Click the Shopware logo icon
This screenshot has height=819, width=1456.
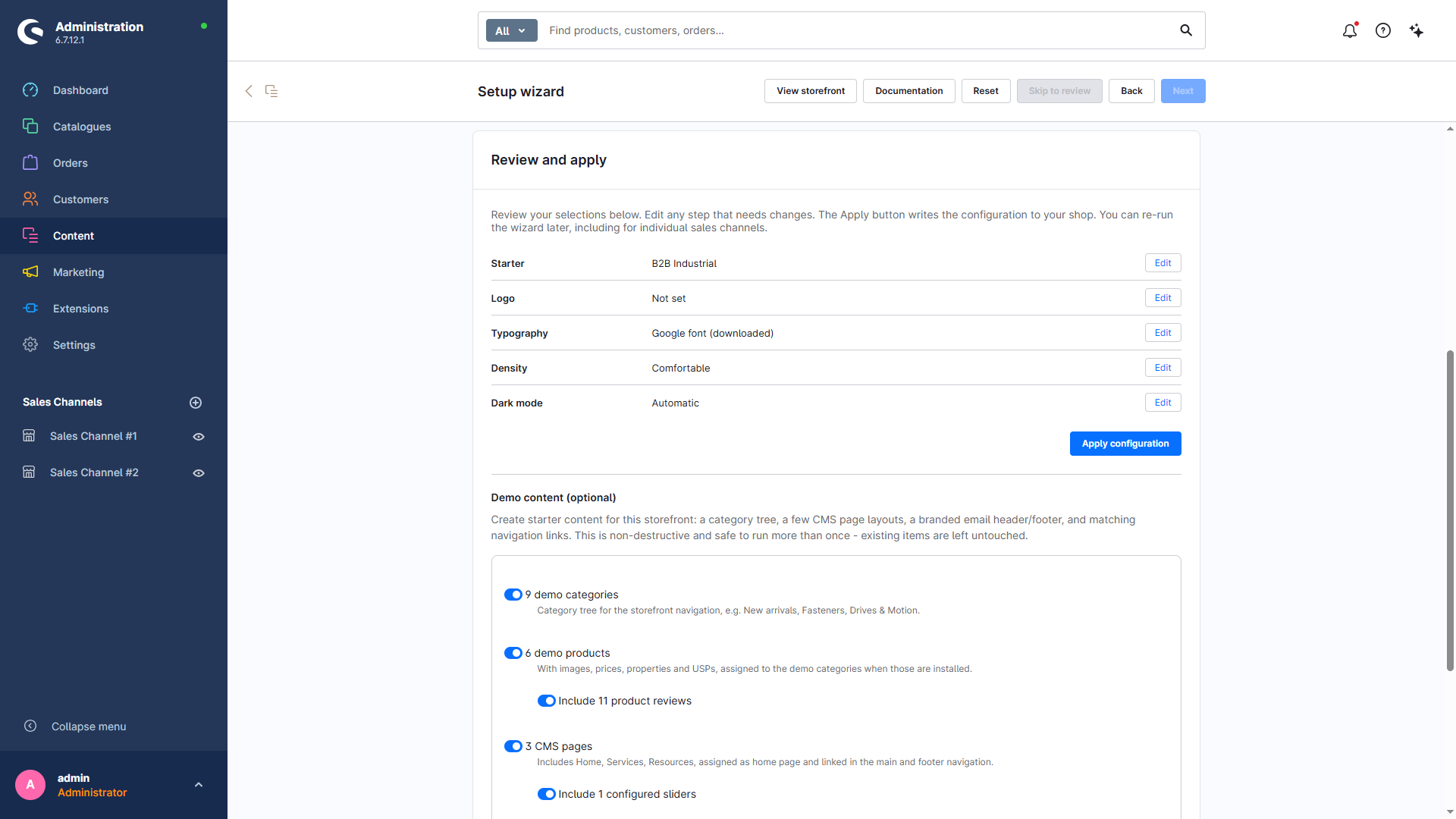point(30,32)
